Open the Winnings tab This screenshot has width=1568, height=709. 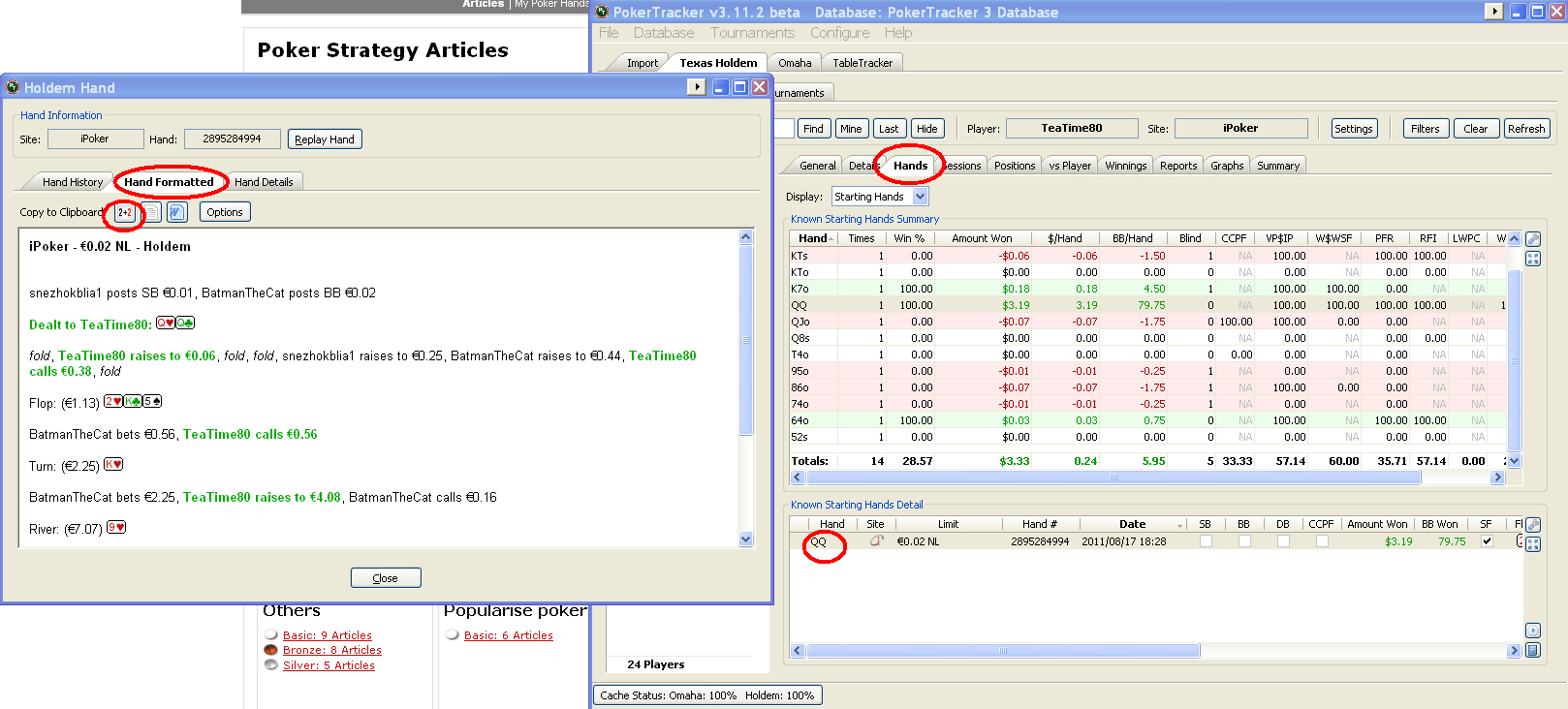click(1126, 166)
